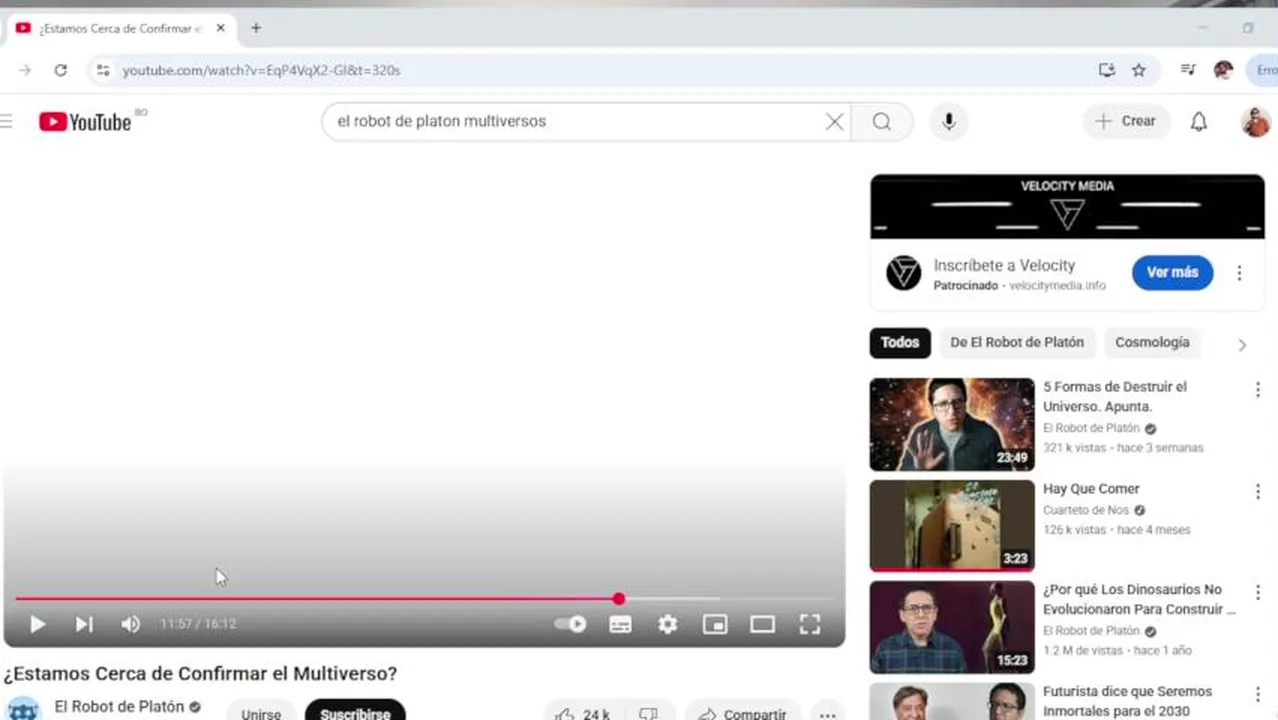
Task: Open the Dinosaurios video thumbnail
Action: pos(952,627)
